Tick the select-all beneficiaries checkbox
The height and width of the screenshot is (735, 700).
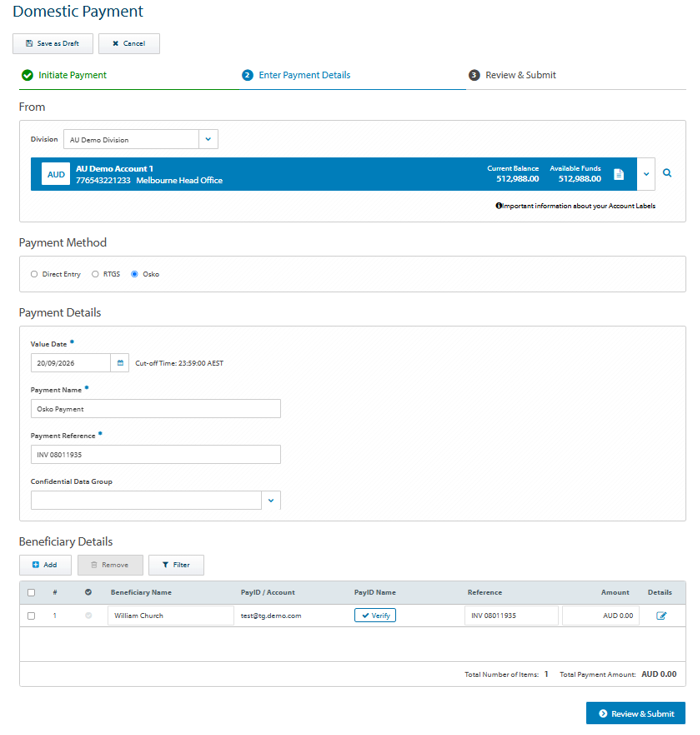31,592
